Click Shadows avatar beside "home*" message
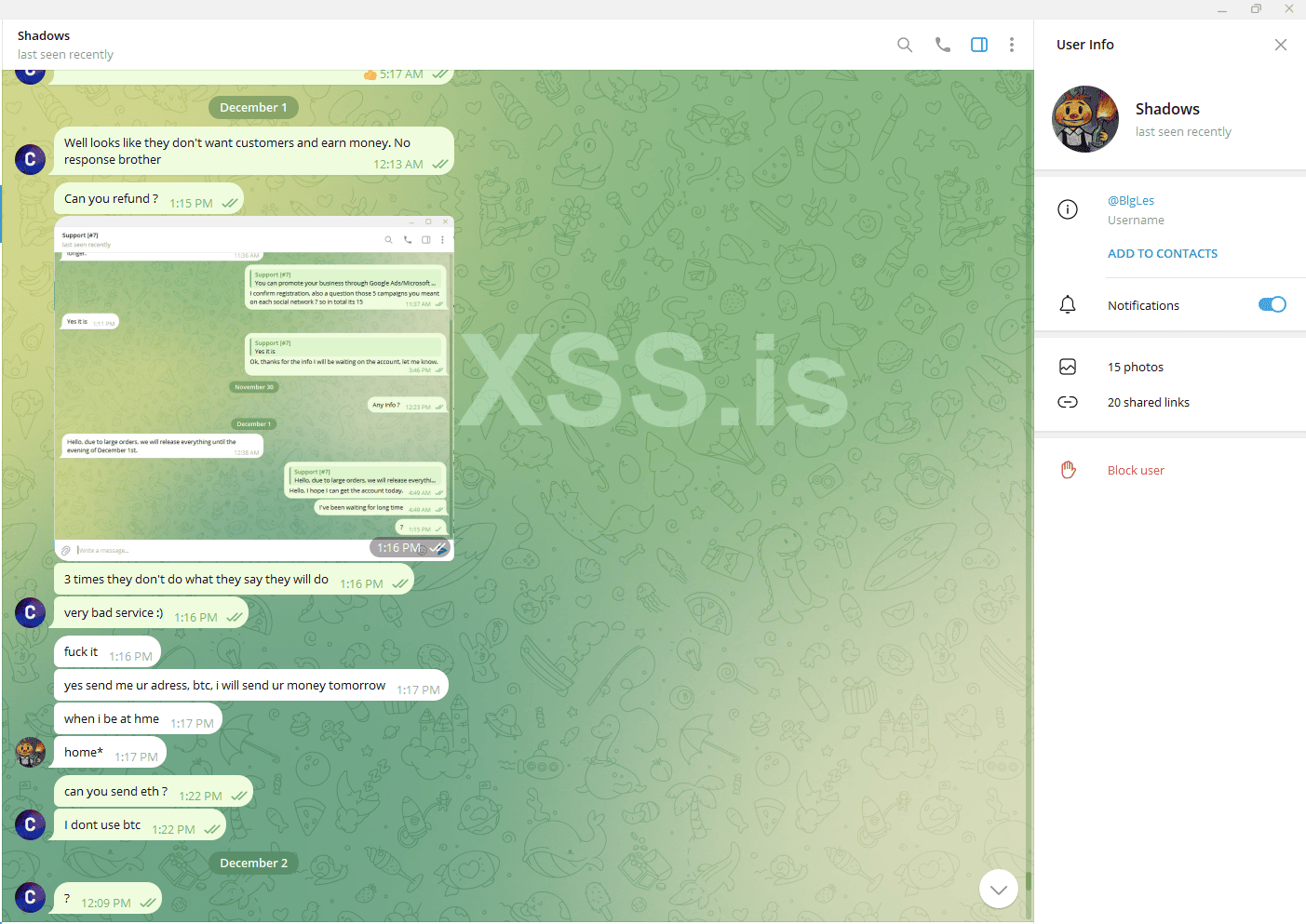The image size is (1306, 924). [x=30, y=752]
